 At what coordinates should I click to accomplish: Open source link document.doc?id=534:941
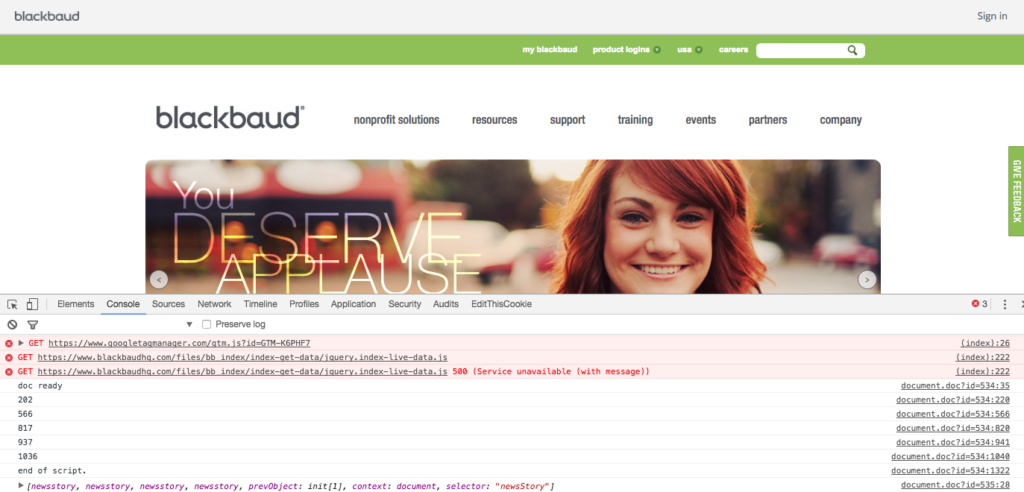coord(953,443)
